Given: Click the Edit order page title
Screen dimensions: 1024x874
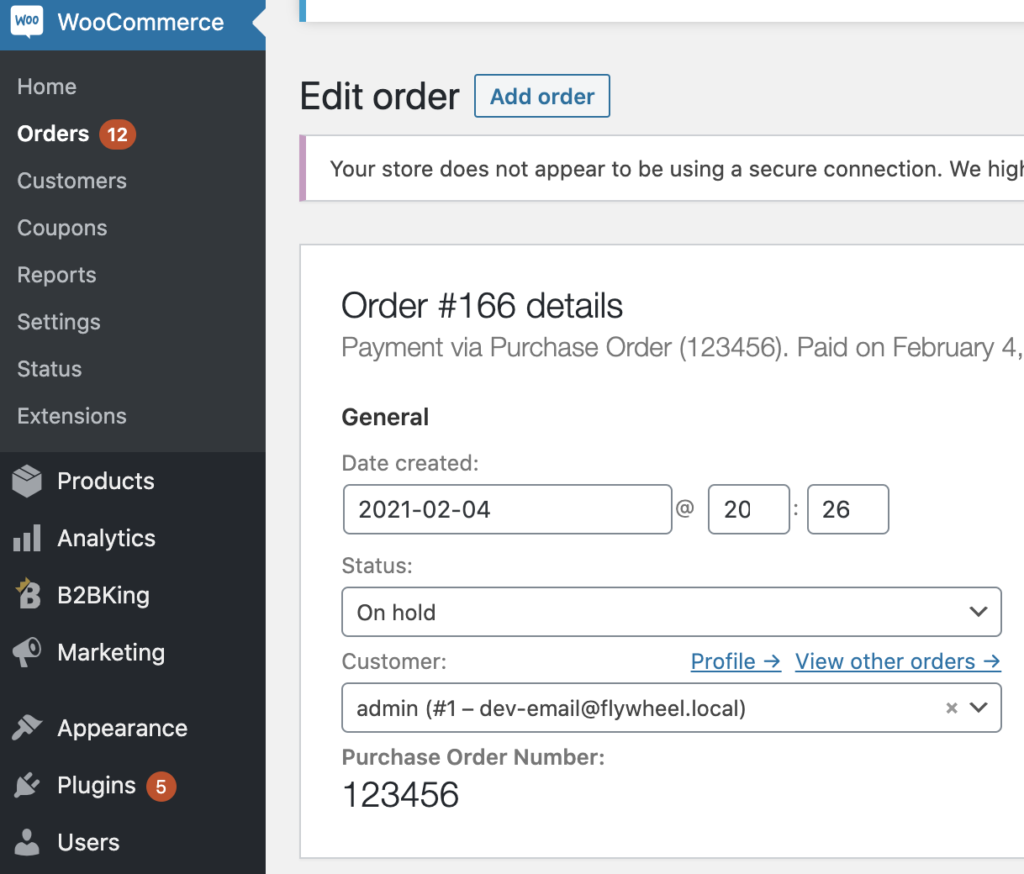Looking at the screenshot, I should (379, 97).
